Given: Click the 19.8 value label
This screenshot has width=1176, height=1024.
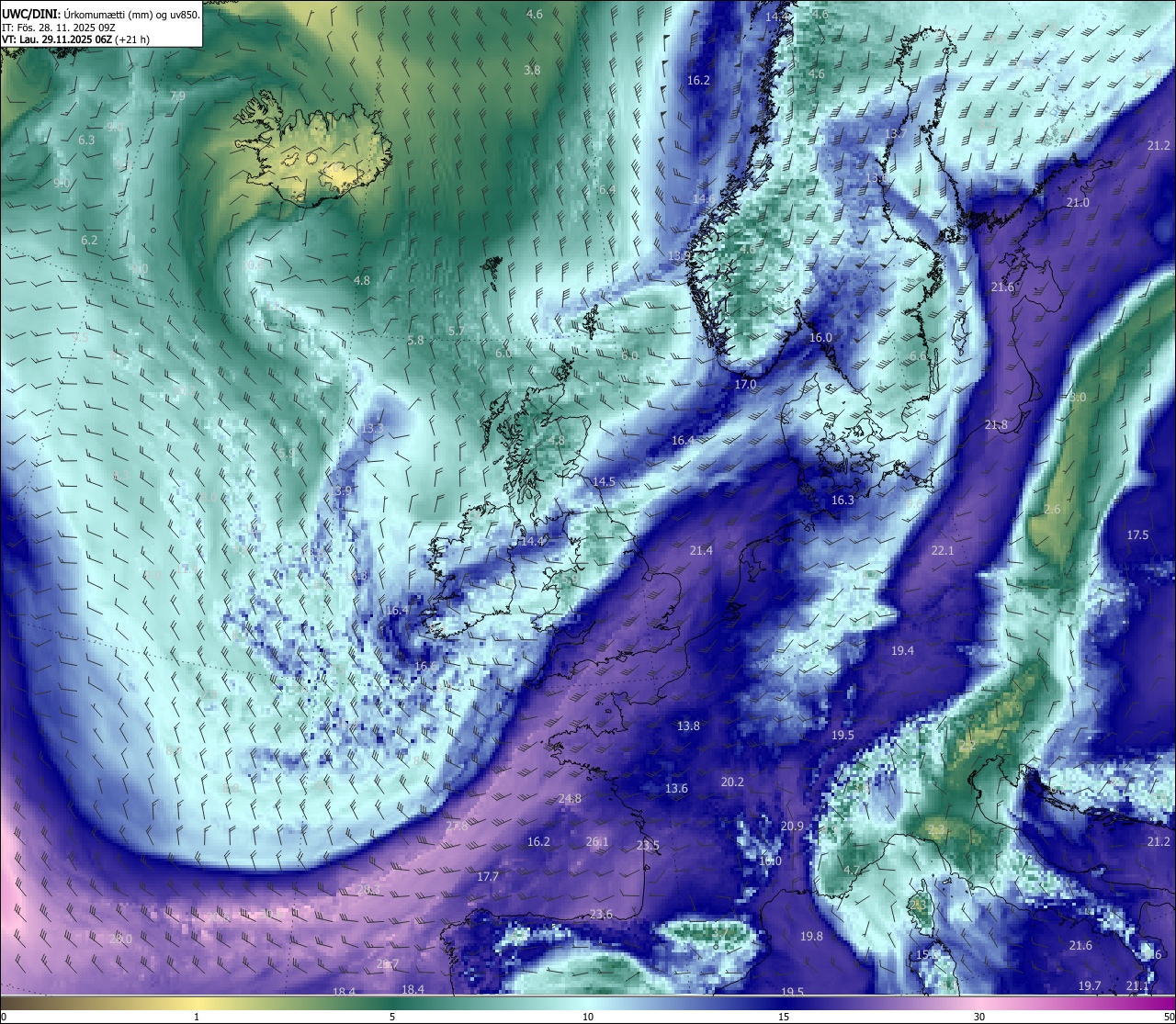Looking at the screenshot, I should pyautogui.click(x=811, y=936).
